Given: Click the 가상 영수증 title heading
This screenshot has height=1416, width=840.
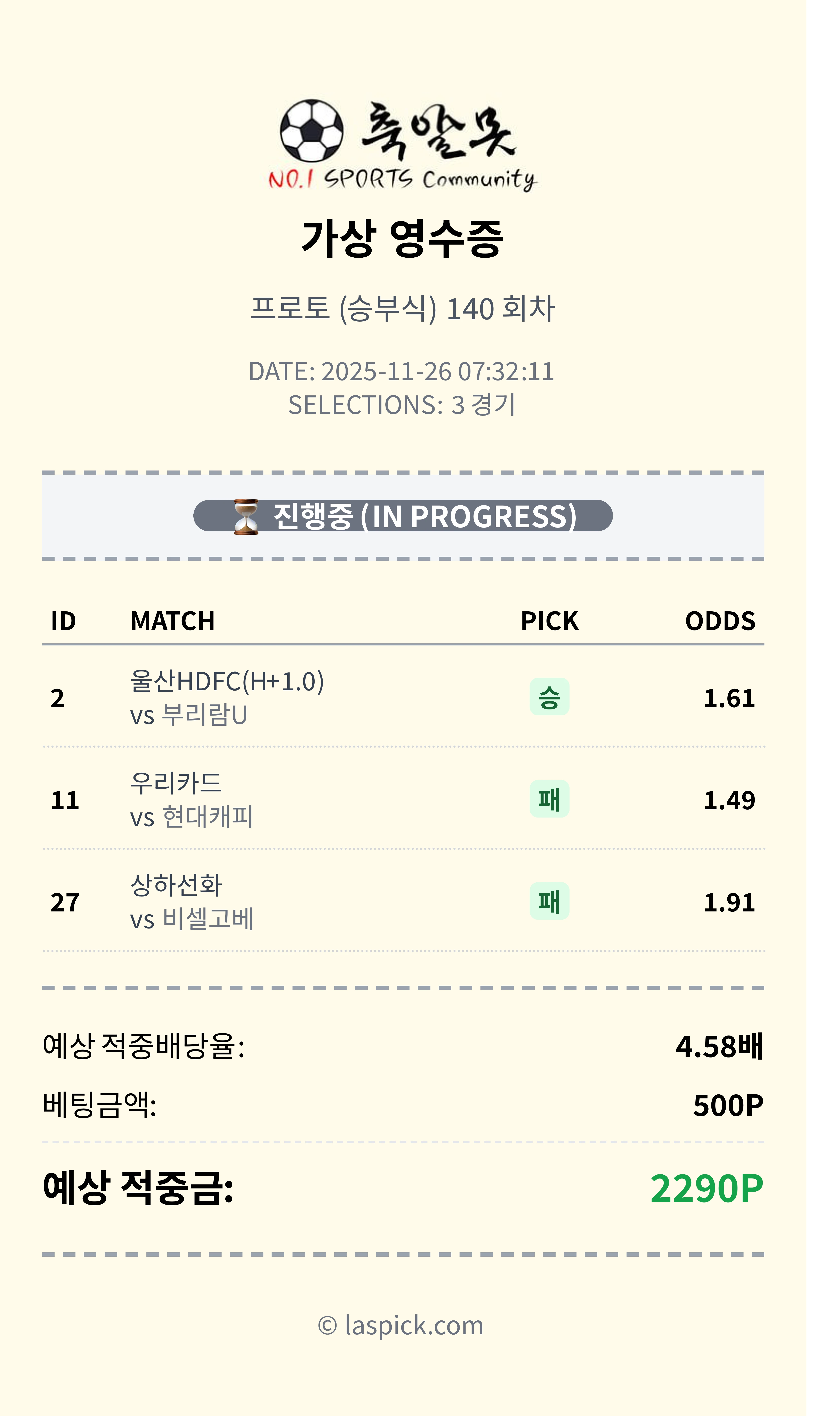Looking at the screenshot, I should point(402,238).
